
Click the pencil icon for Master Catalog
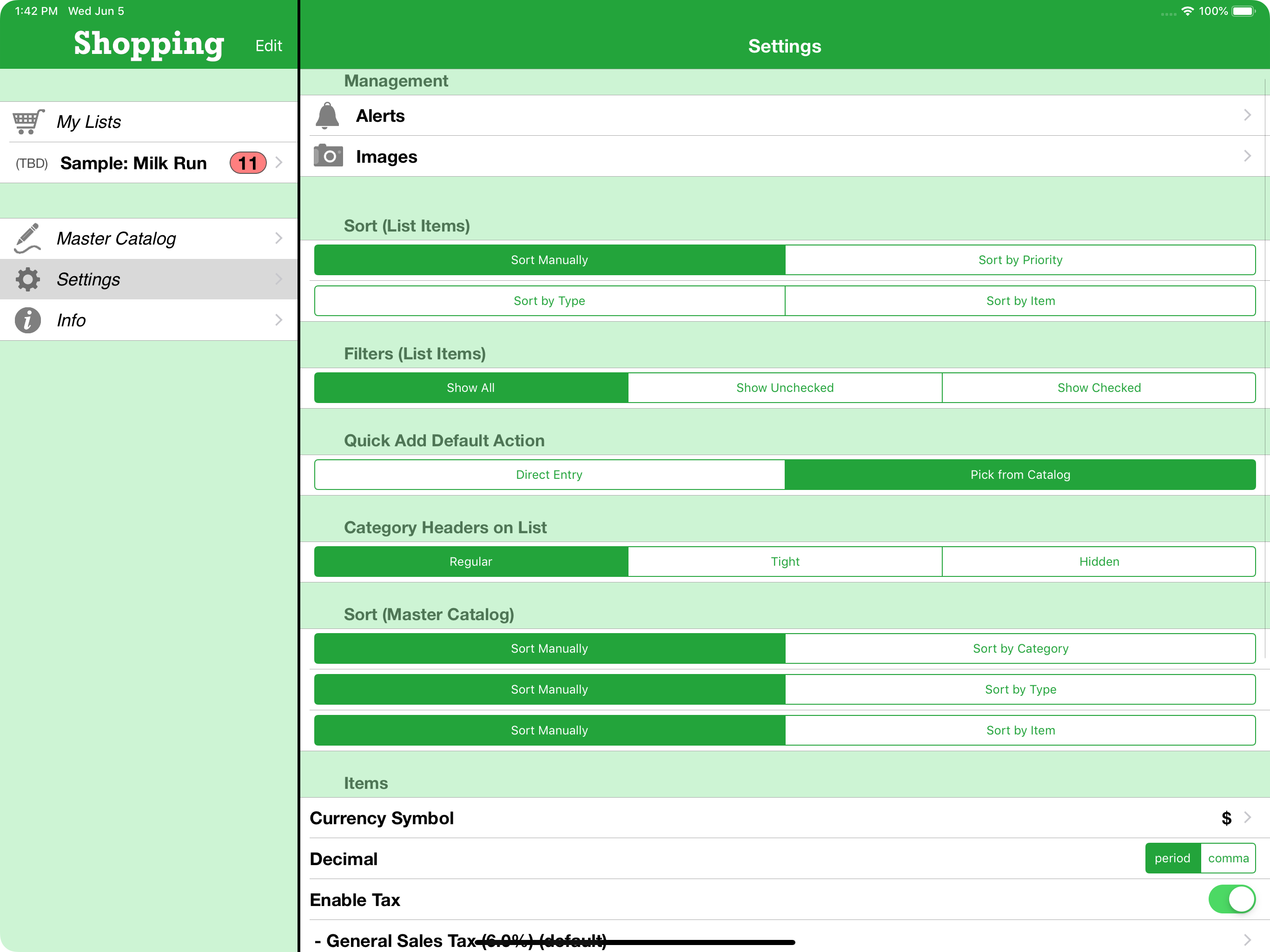tap(27, 238)
